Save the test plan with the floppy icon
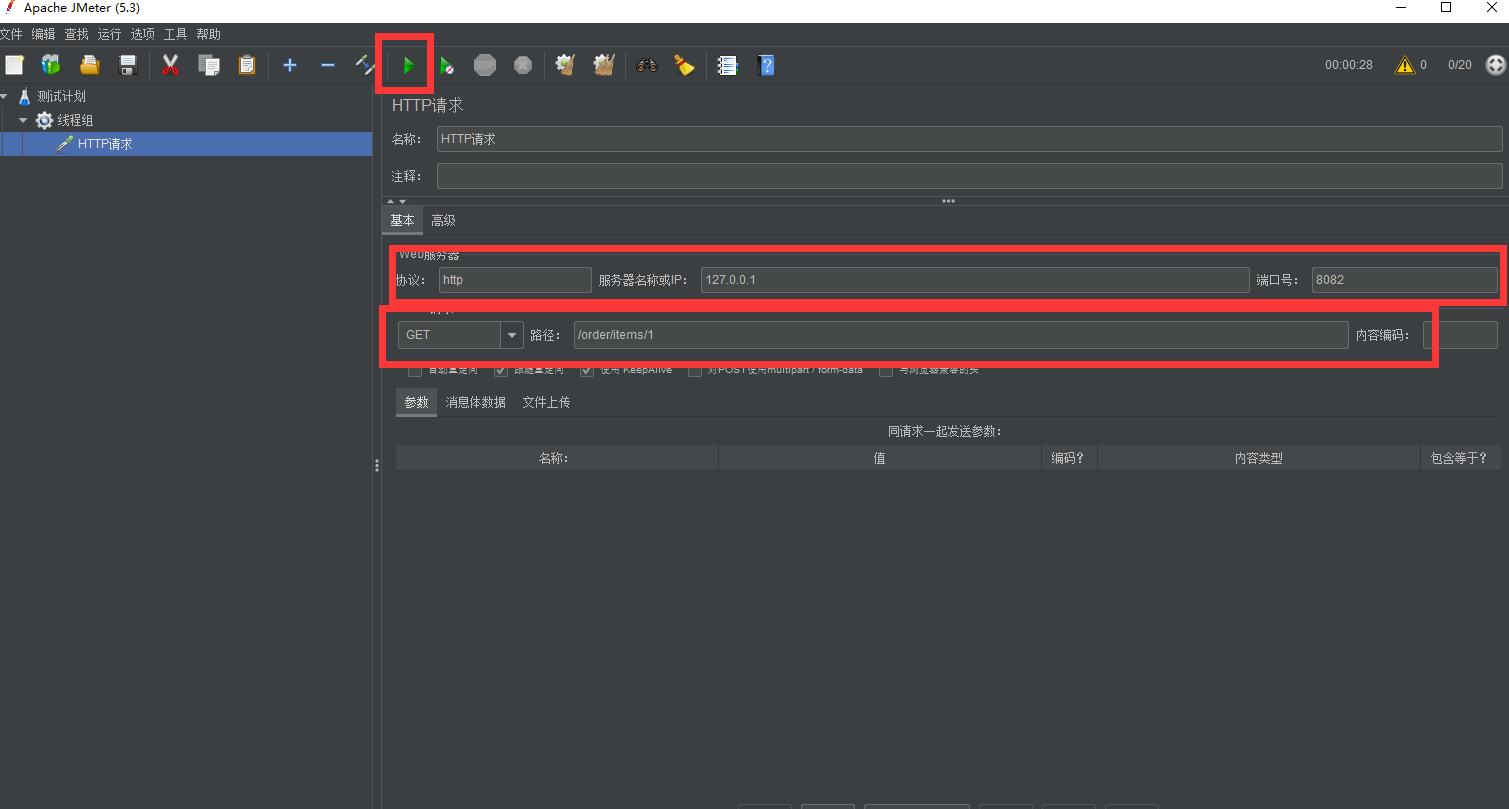1509x809 pixels. [x=128, y=65]
